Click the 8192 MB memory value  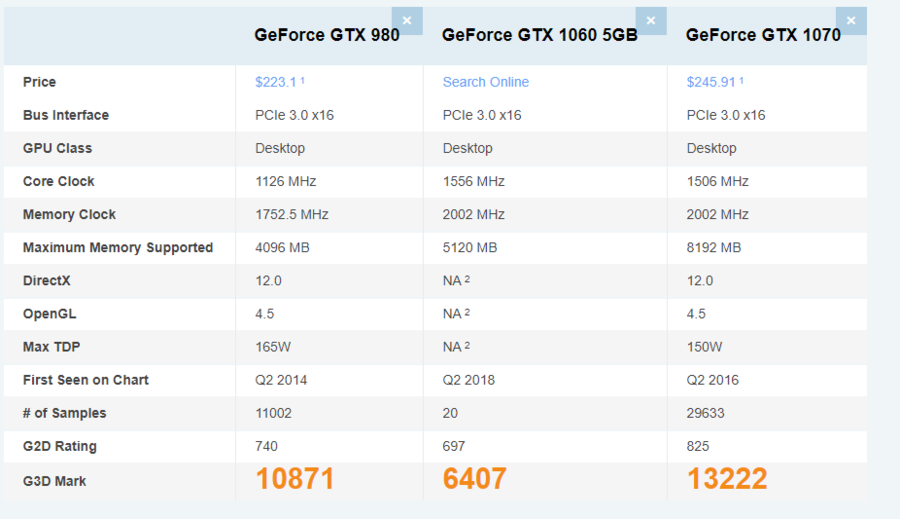[x=714, y=247]
